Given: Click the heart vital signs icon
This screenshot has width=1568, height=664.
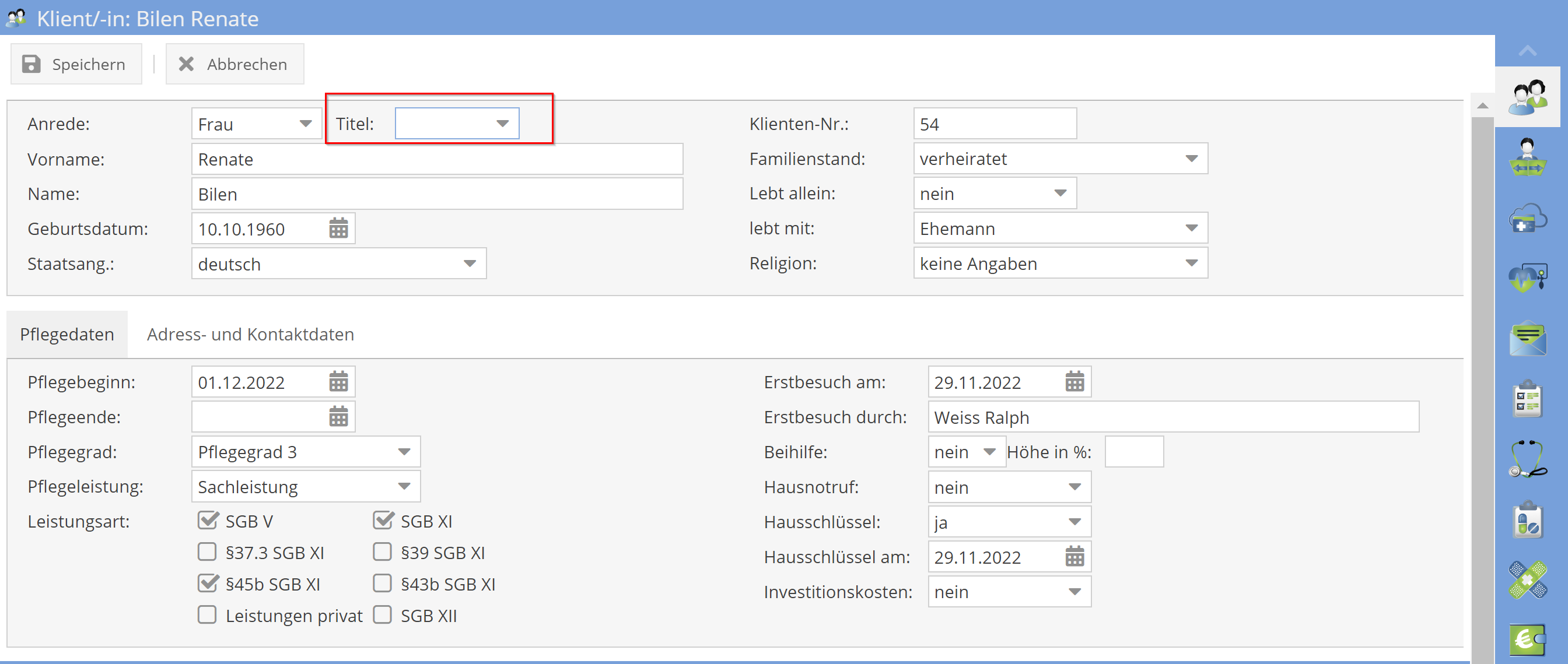Looking at the screenshot, I should click(x=1527, y=278).
